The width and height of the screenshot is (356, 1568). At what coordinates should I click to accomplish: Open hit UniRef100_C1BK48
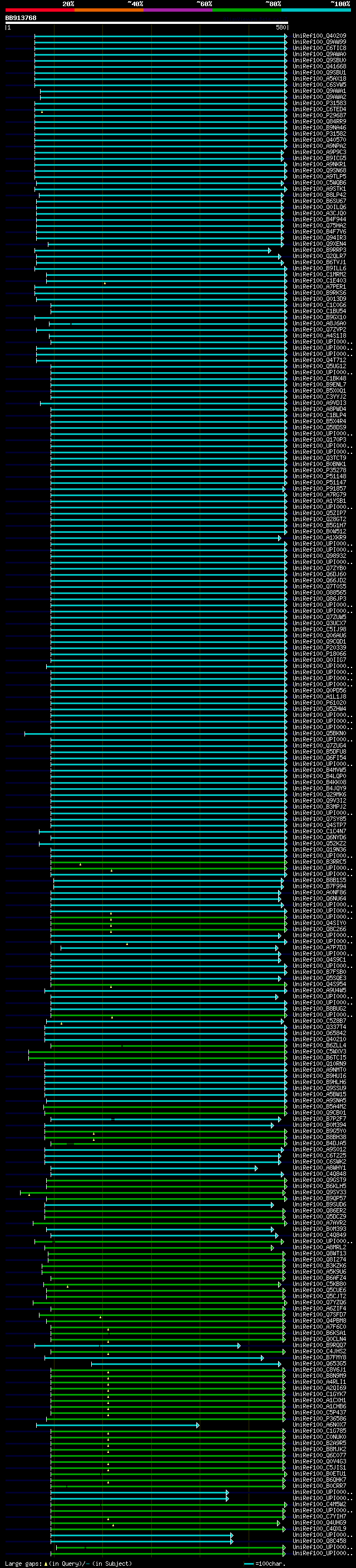(x=319, y=379)
